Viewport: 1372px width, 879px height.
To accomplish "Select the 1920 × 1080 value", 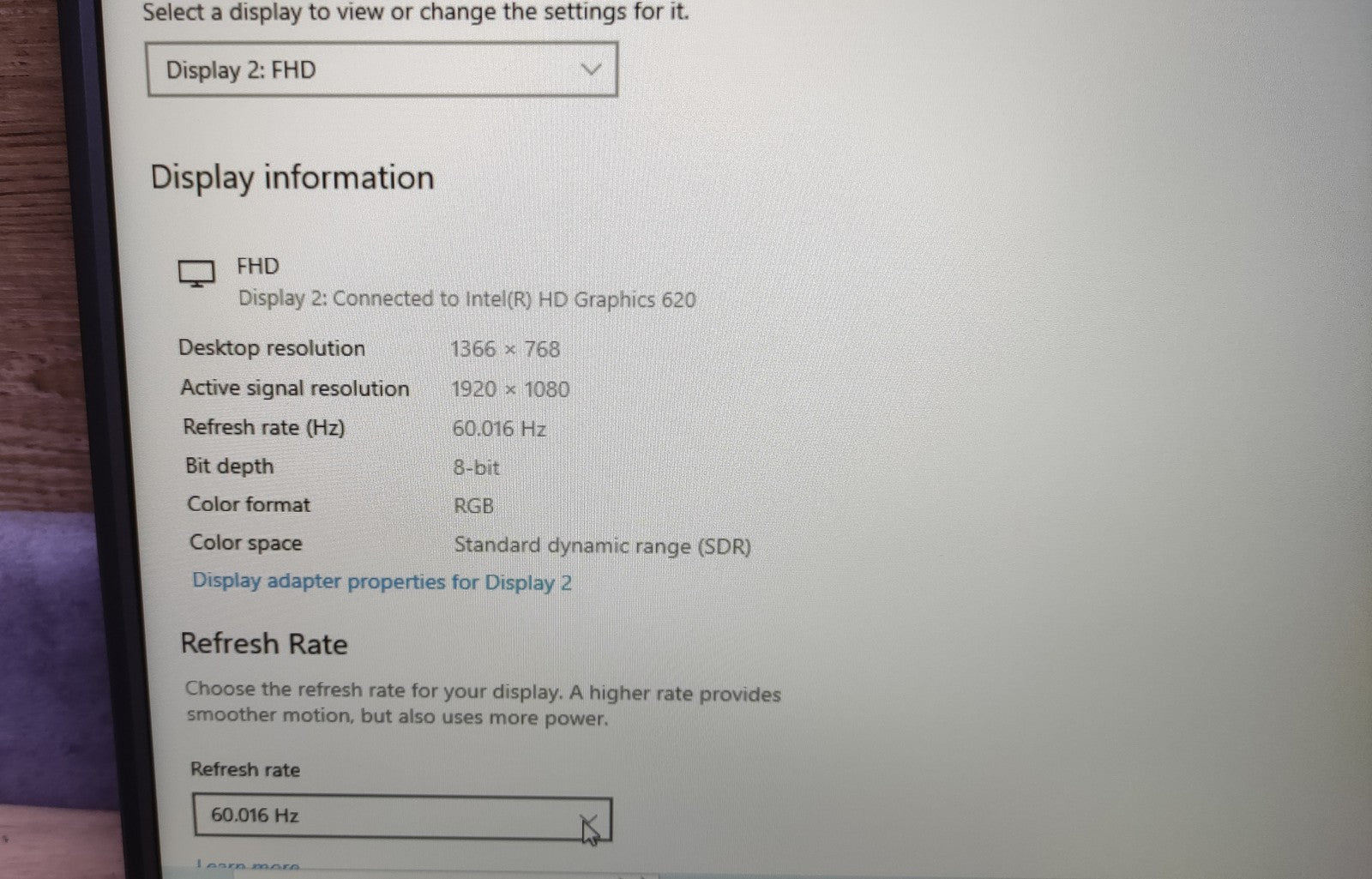I will point(510,389).
